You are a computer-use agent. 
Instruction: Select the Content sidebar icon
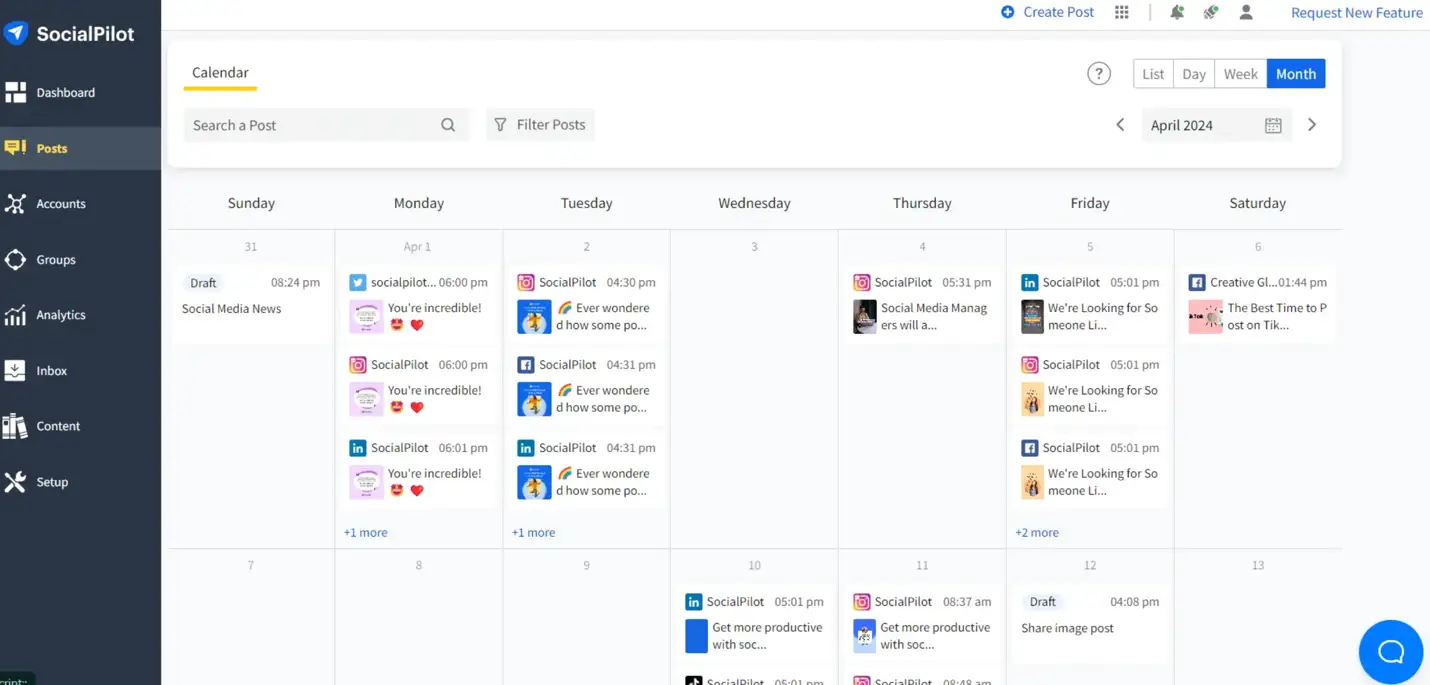point(16,425)
